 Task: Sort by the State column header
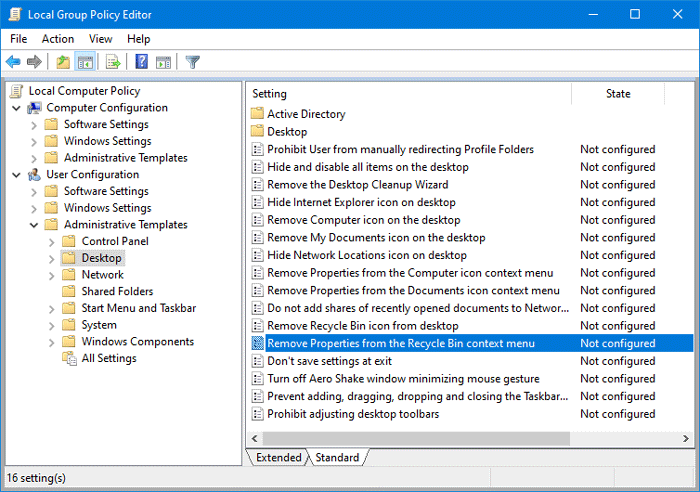pos(618,94)
